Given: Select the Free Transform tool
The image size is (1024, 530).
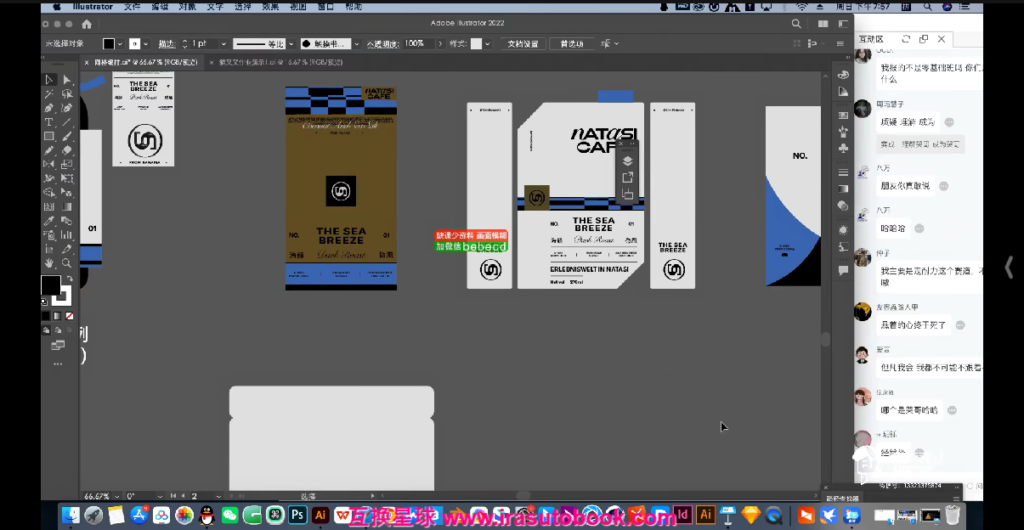Looking at the screenshot, I should tap(67, 178).
